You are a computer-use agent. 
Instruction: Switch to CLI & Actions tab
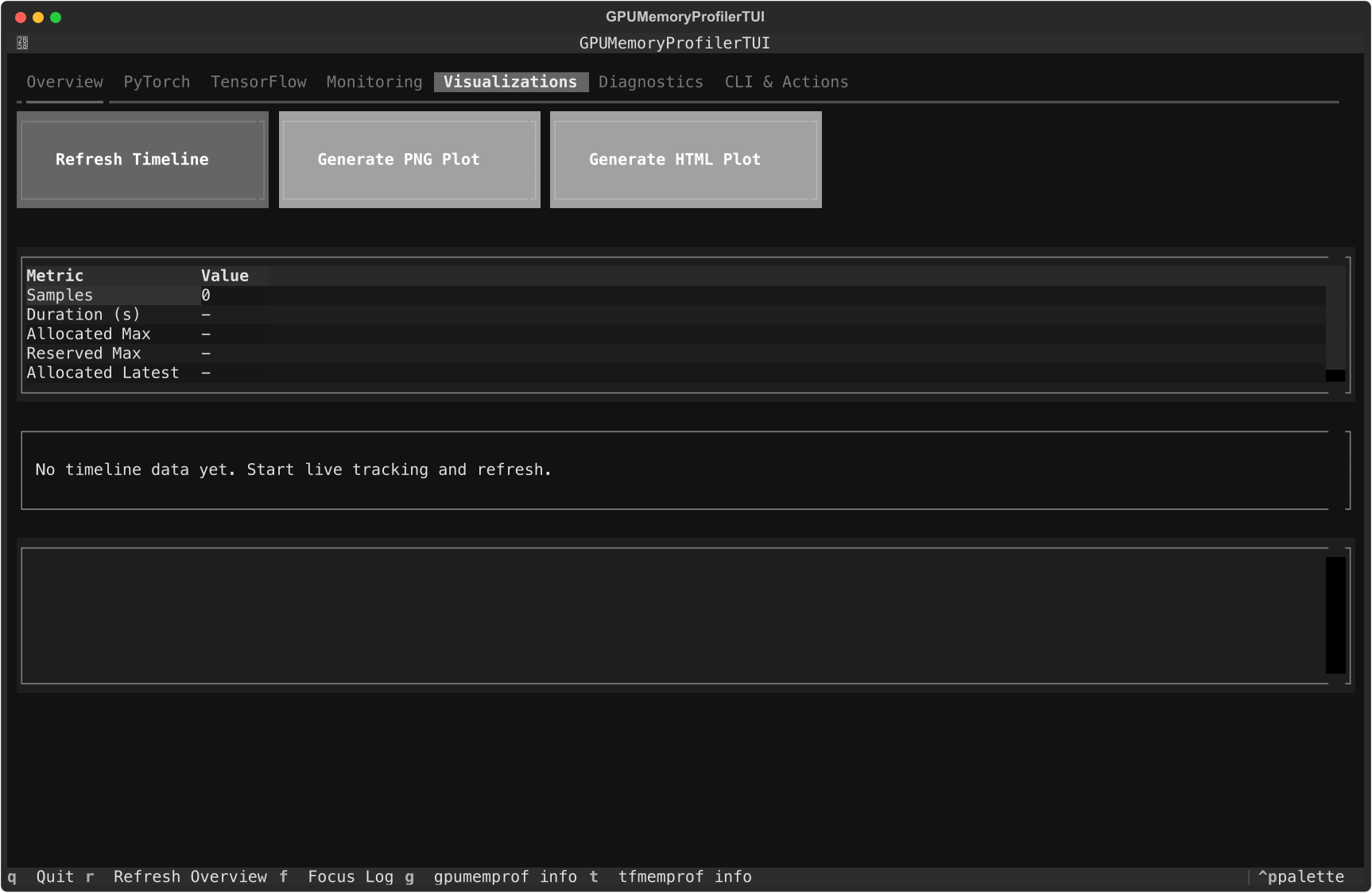[x=786, y=82]
